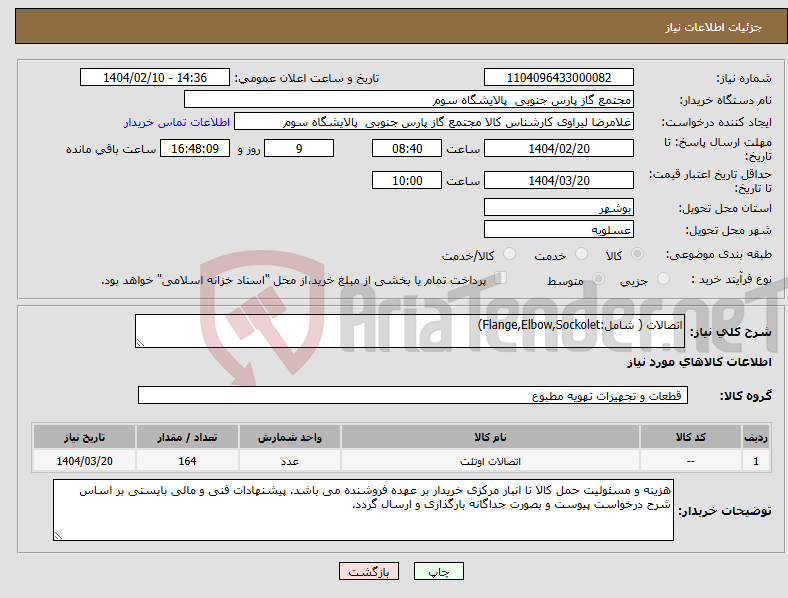Click delivery city field عسلویه

[558, 230]
